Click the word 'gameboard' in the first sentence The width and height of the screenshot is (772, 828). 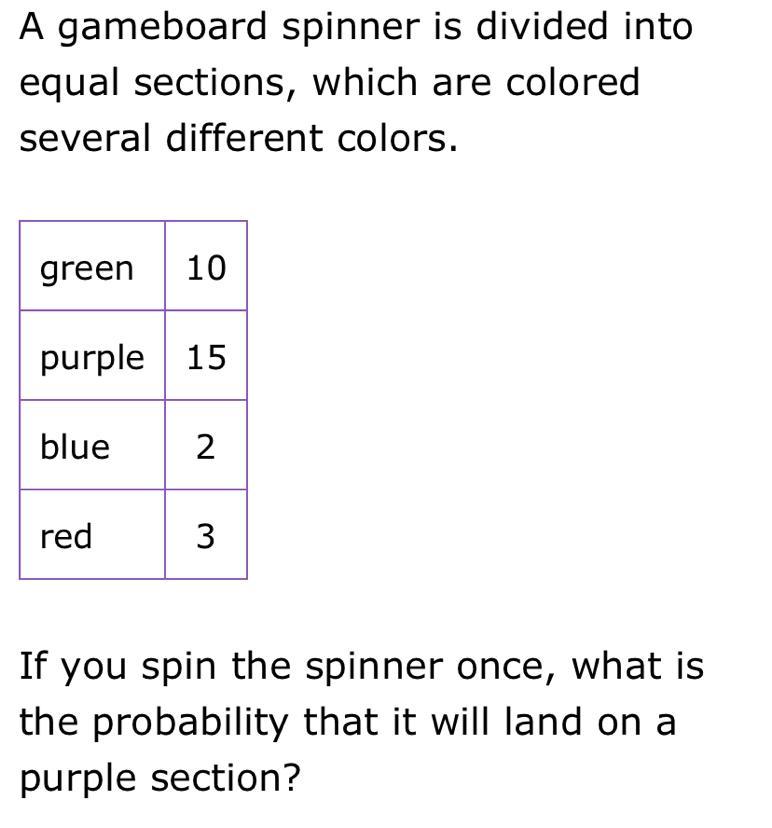[162, 29]
